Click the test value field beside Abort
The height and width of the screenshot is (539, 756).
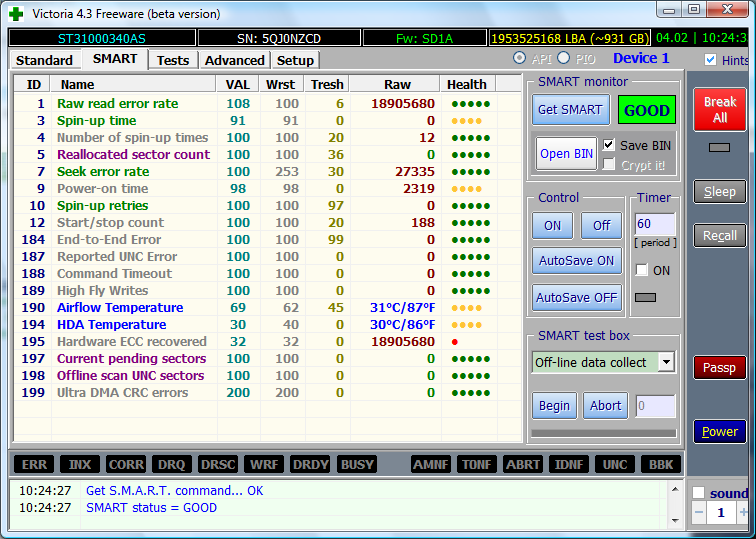655,406
